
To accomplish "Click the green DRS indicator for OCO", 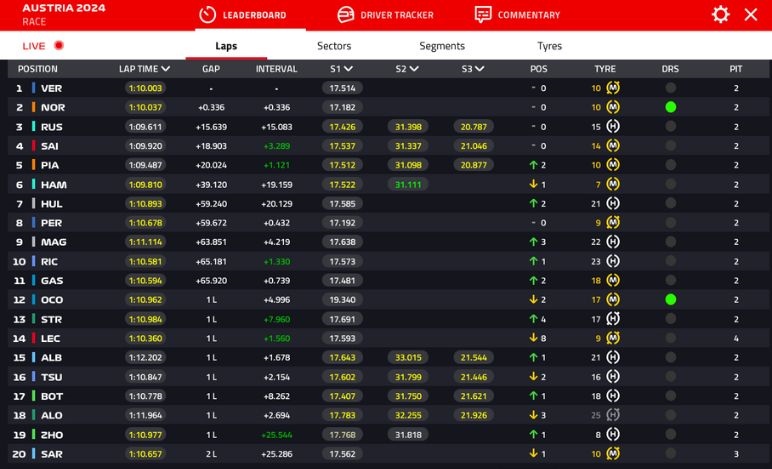I will click(670, 299).
